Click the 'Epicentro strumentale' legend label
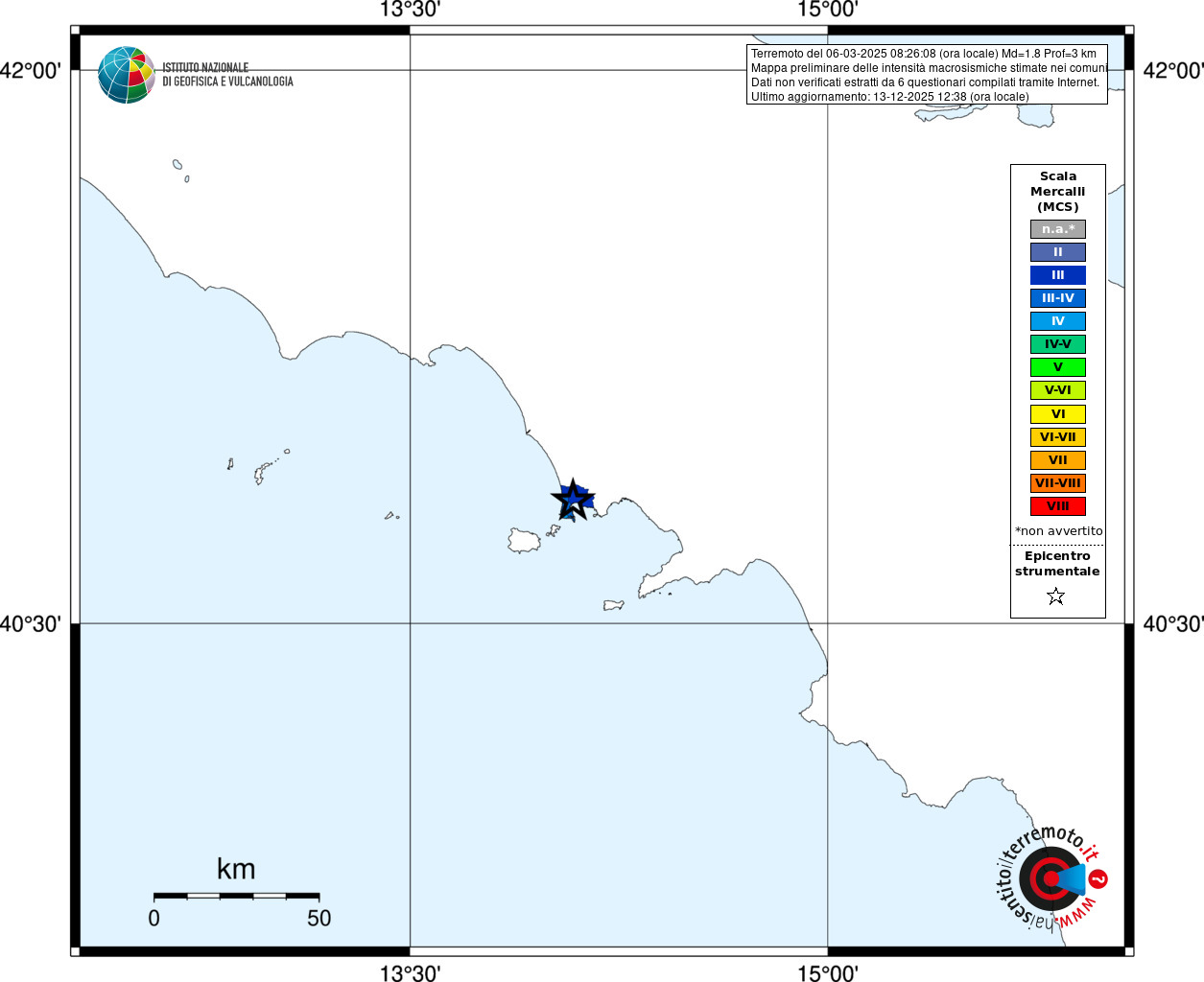The width and height of the screenshot is (1204, 982). click(1057, 564)
